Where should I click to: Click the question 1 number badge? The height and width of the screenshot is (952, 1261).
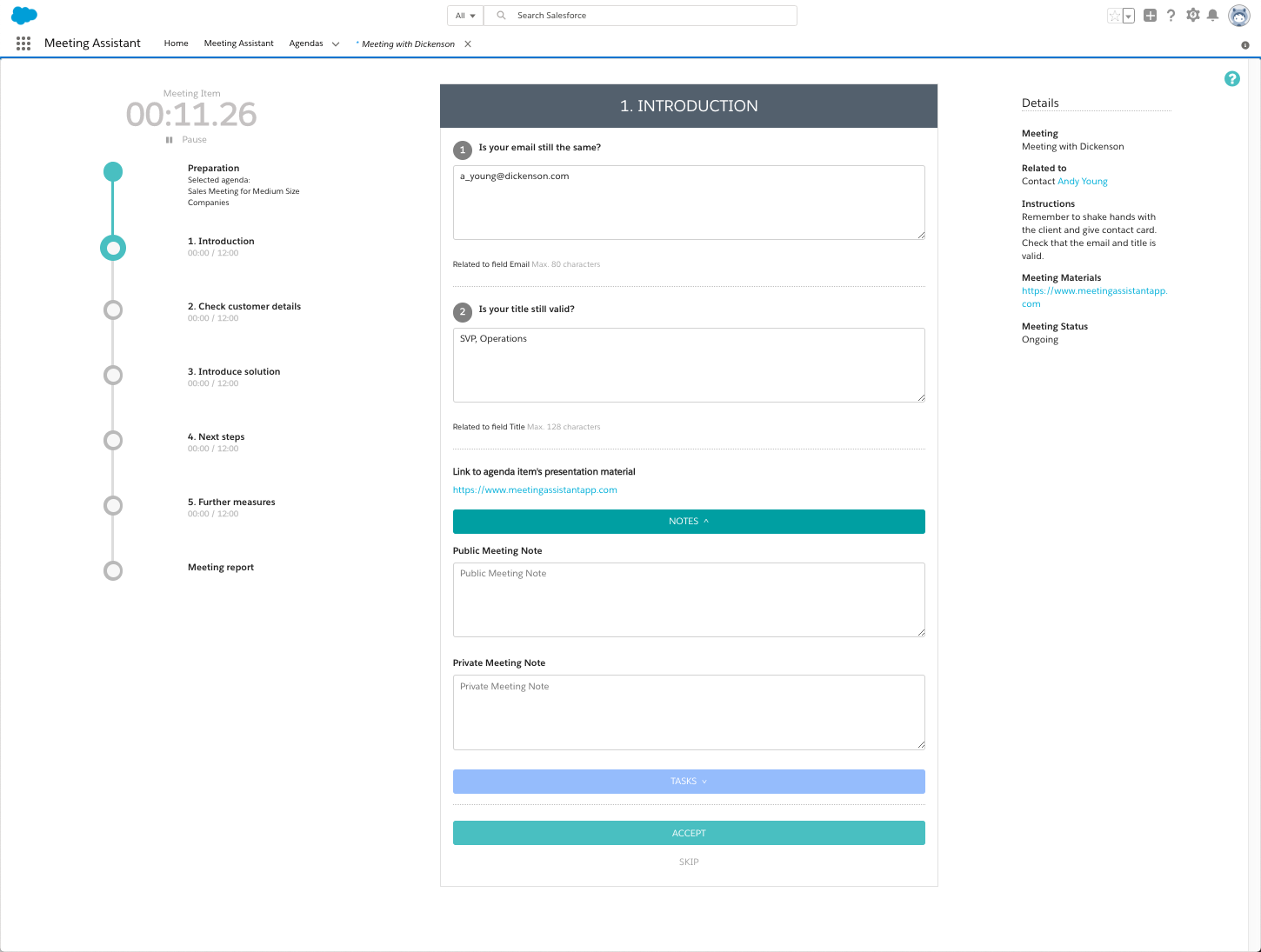463,150
